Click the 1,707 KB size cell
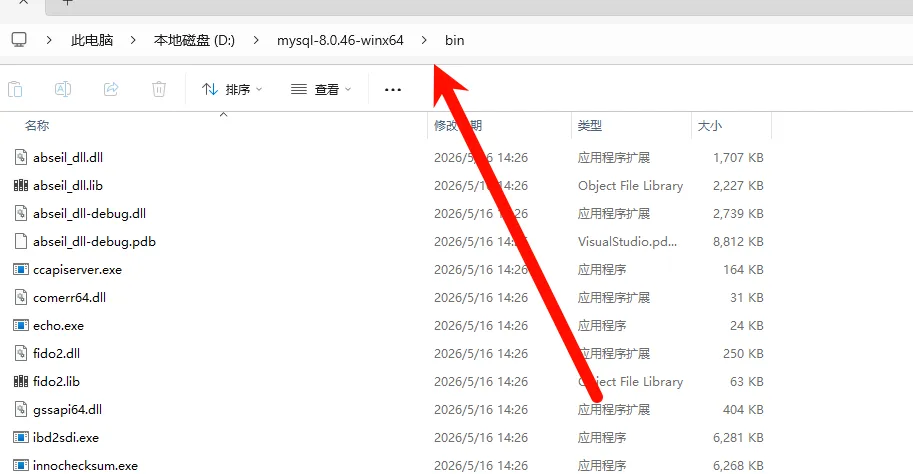This screenshot has height=474, width=913. coord(738,157)
